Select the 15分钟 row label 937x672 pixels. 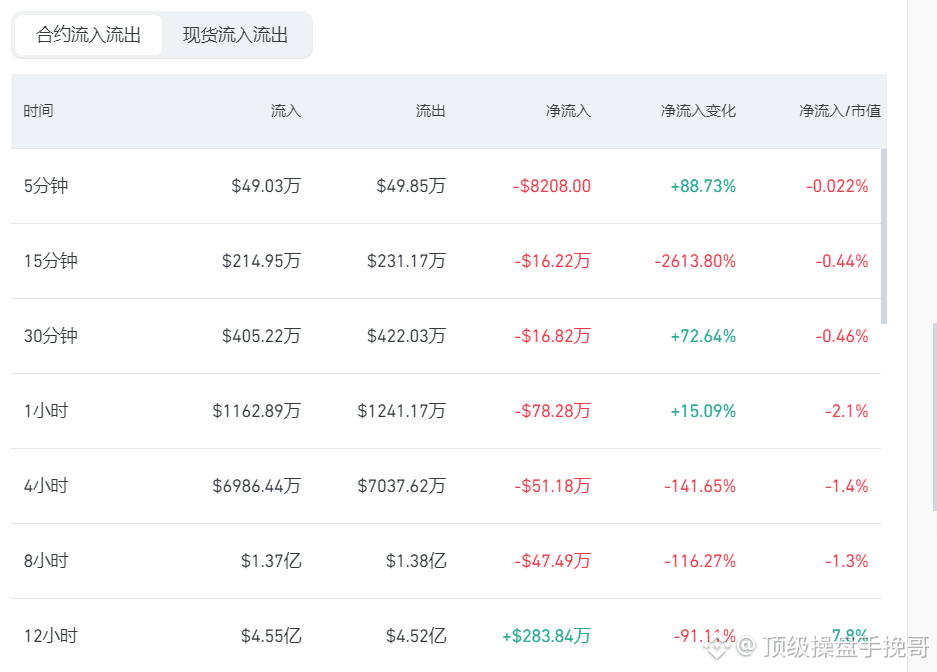tap(51, 261)
